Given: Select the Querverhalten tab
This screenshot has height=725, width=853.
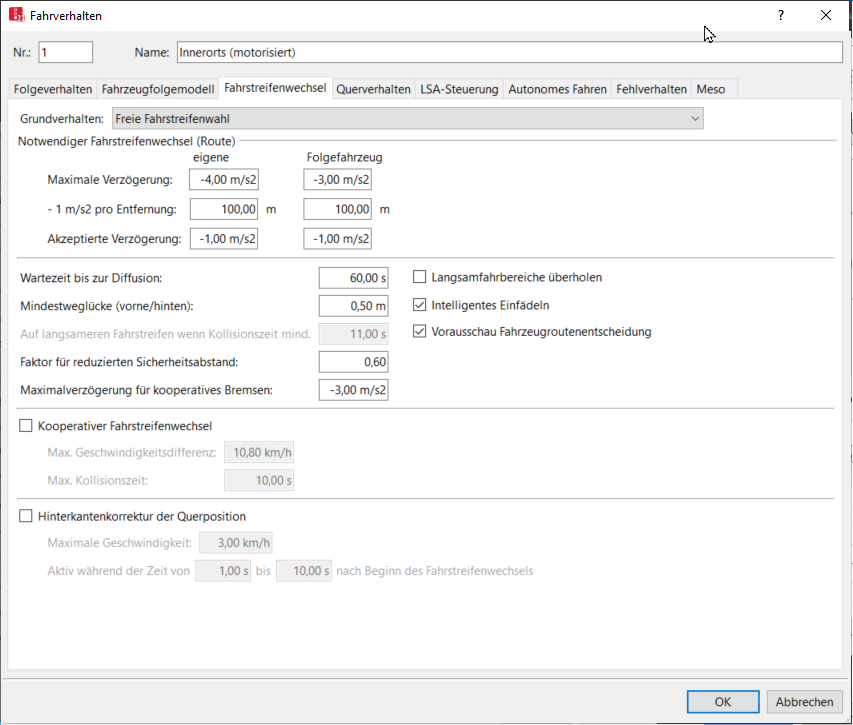Looking at the screenshot, I should (373, 89).
